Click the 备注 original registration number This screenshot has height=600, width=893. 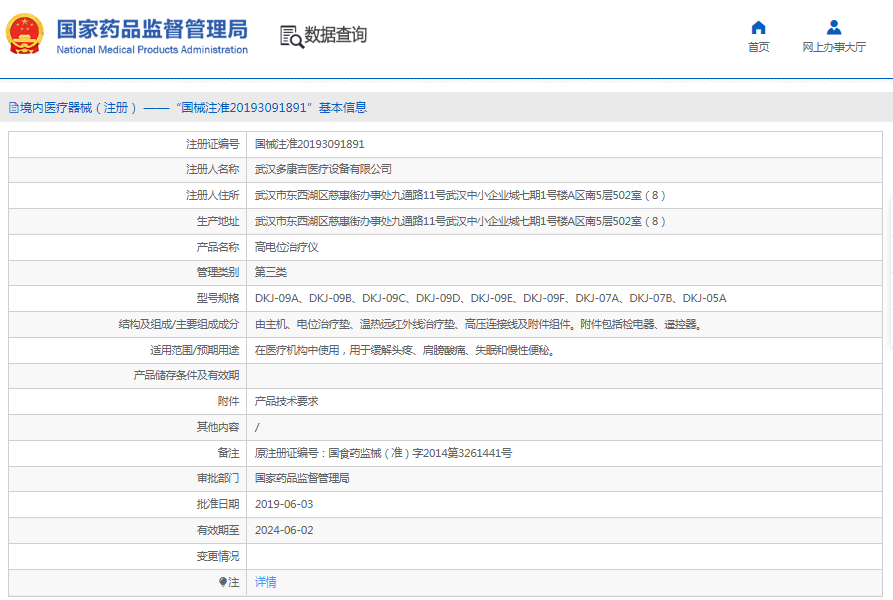coord(383,453)
